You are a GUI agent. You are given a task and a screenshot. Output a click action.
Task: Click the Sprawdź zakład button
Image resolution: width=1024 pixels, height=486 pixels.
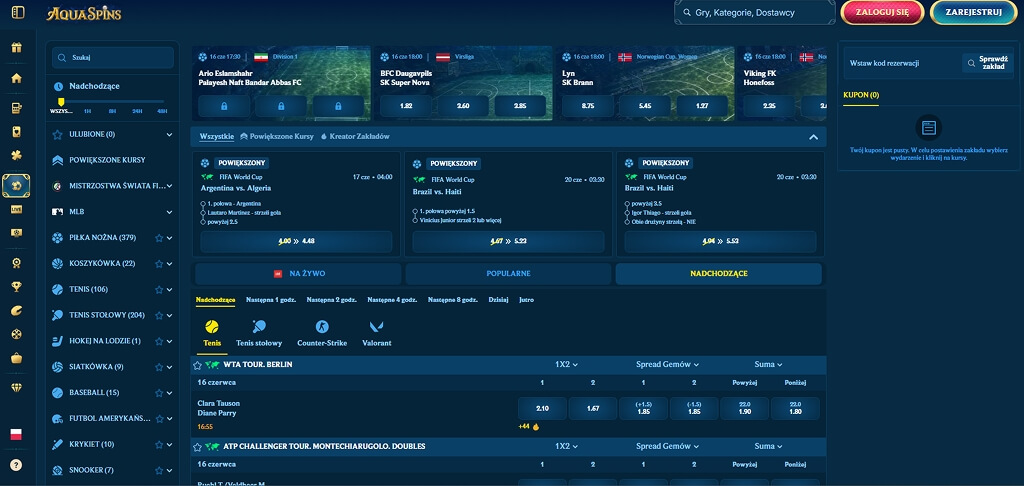coord(987,63)
